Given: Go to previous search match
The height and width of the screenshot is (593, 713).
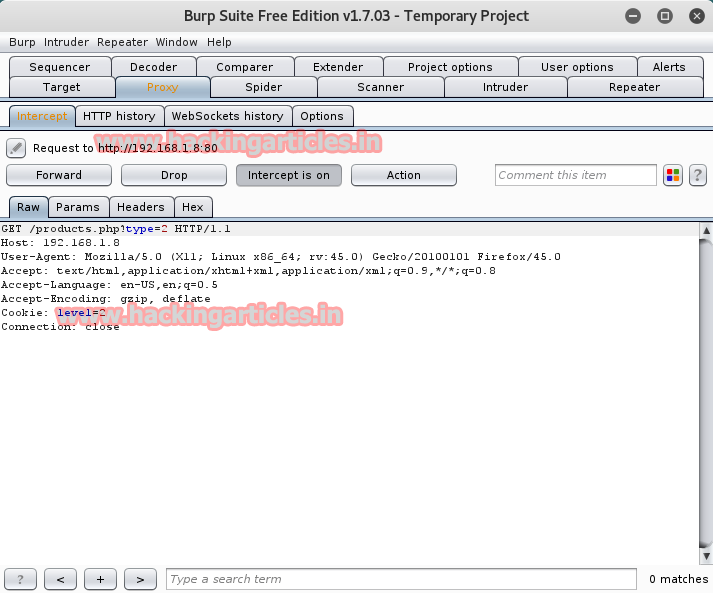Looking at the screenshot, I should click(x=60, y=579).
